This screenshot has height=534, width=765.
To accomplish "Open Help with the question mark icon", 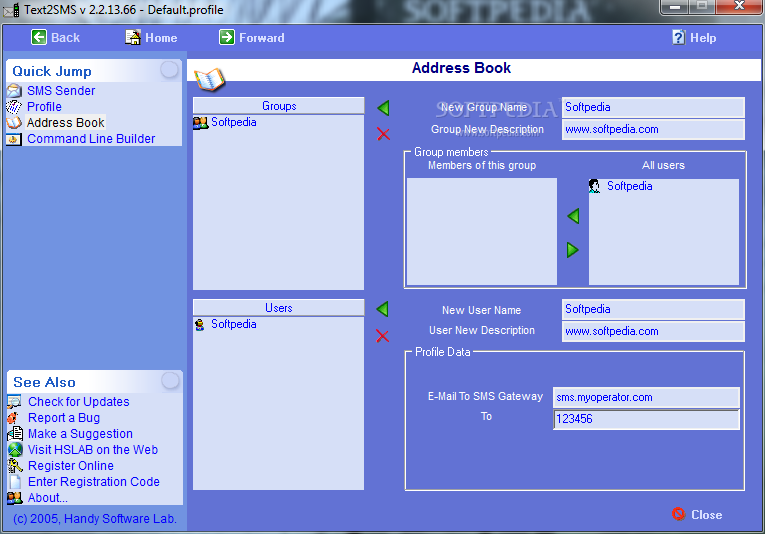I will 679,37.
